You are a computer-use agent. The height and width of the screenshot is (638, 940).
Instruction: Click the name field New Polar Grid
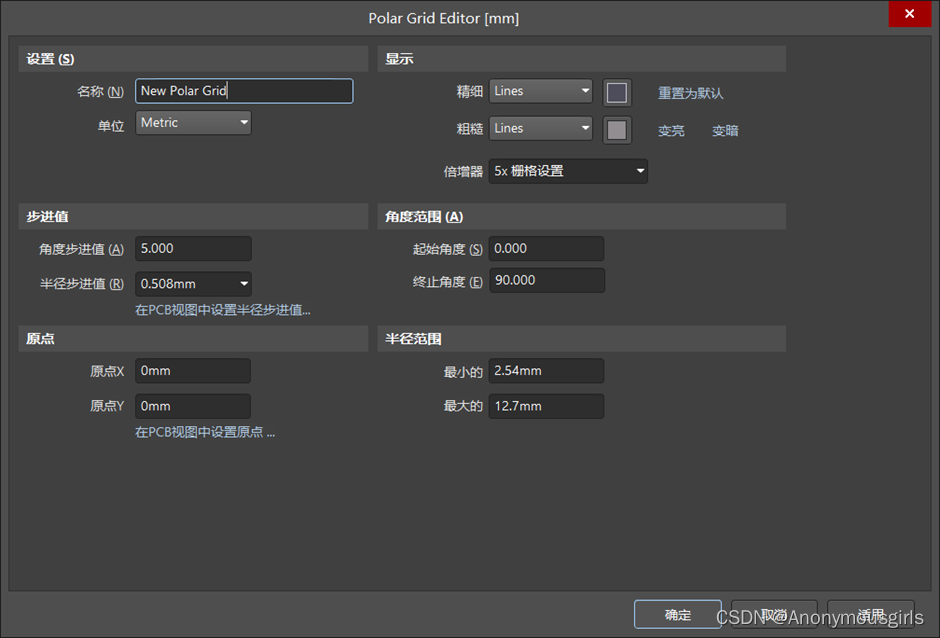click(x=244, y=91)
